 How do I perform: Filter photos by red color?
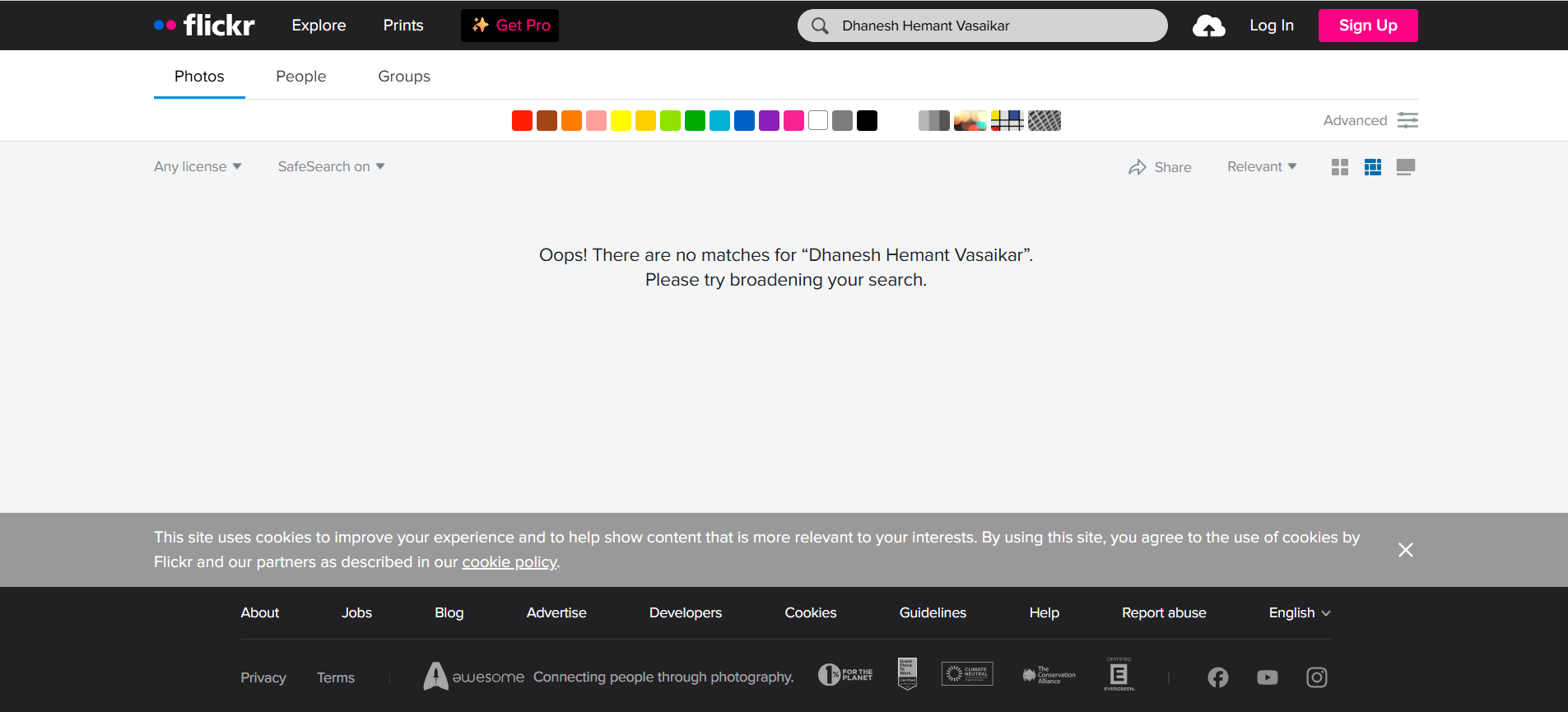click(x=522, y=121)
